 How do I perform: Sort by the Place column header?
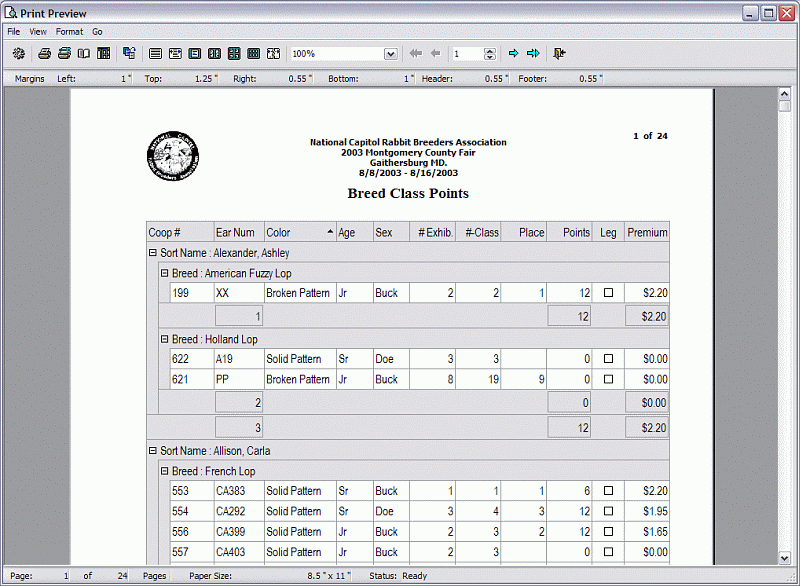[523, 233]
